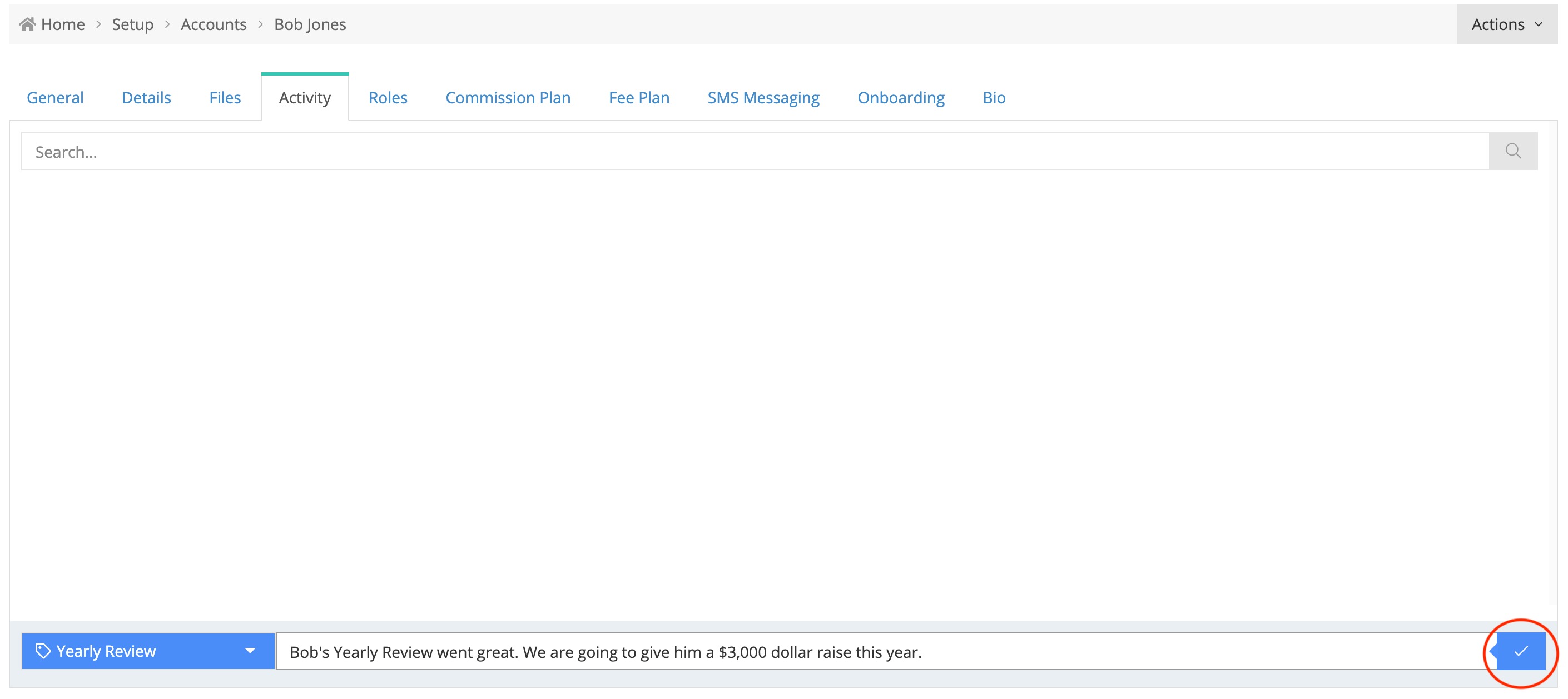Go to the Onboarding tab
Screen dimensions: 1568x699
(x=900, y=97)
